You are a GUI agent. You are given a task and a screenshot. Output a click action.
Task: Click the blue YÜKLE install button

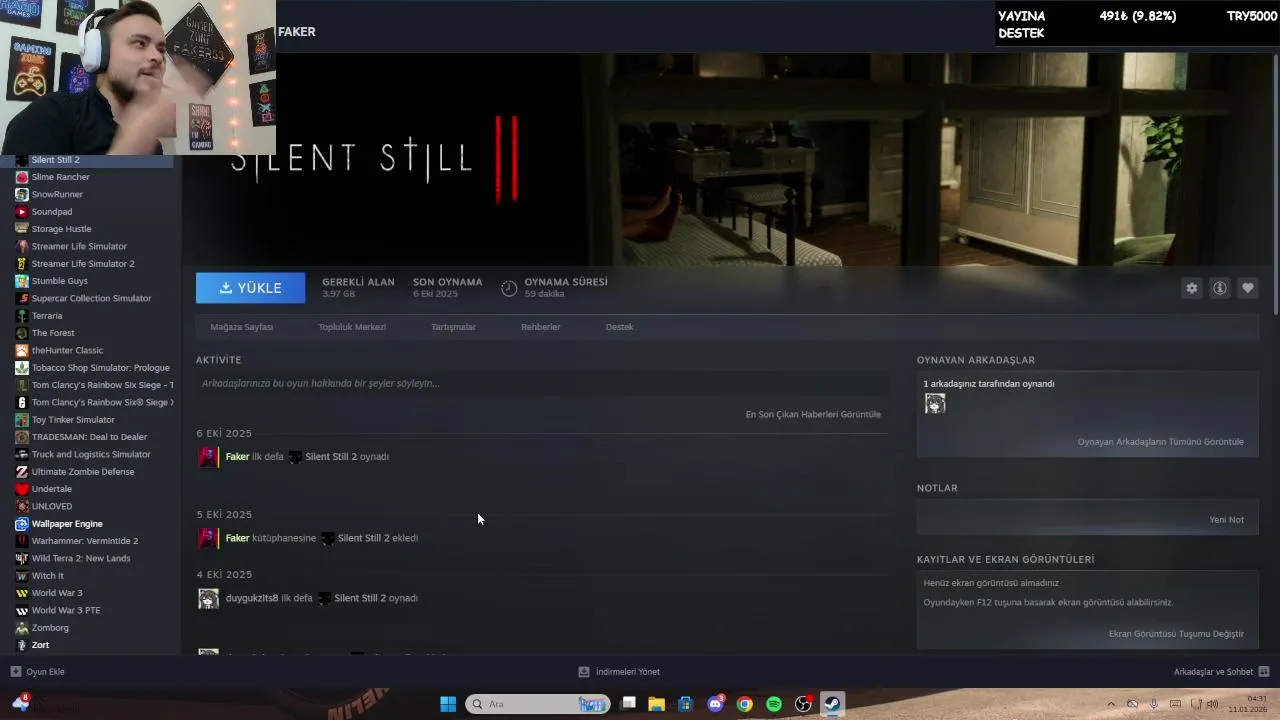[x=250, y=288]
